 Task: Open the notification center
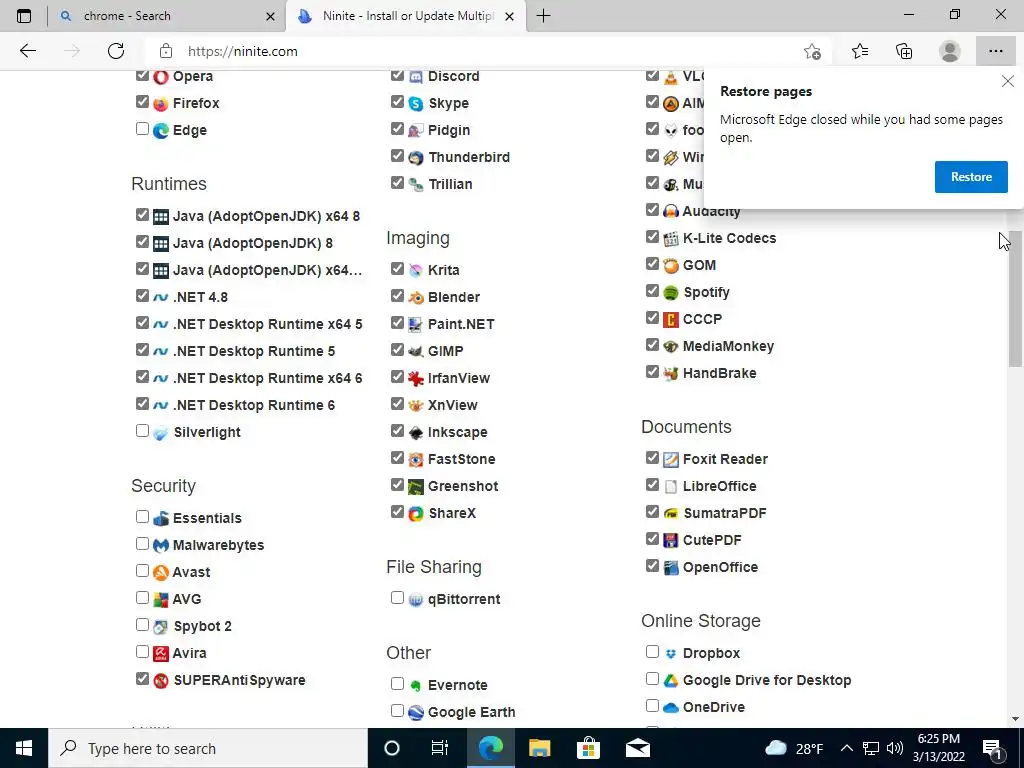click(992, 748)
